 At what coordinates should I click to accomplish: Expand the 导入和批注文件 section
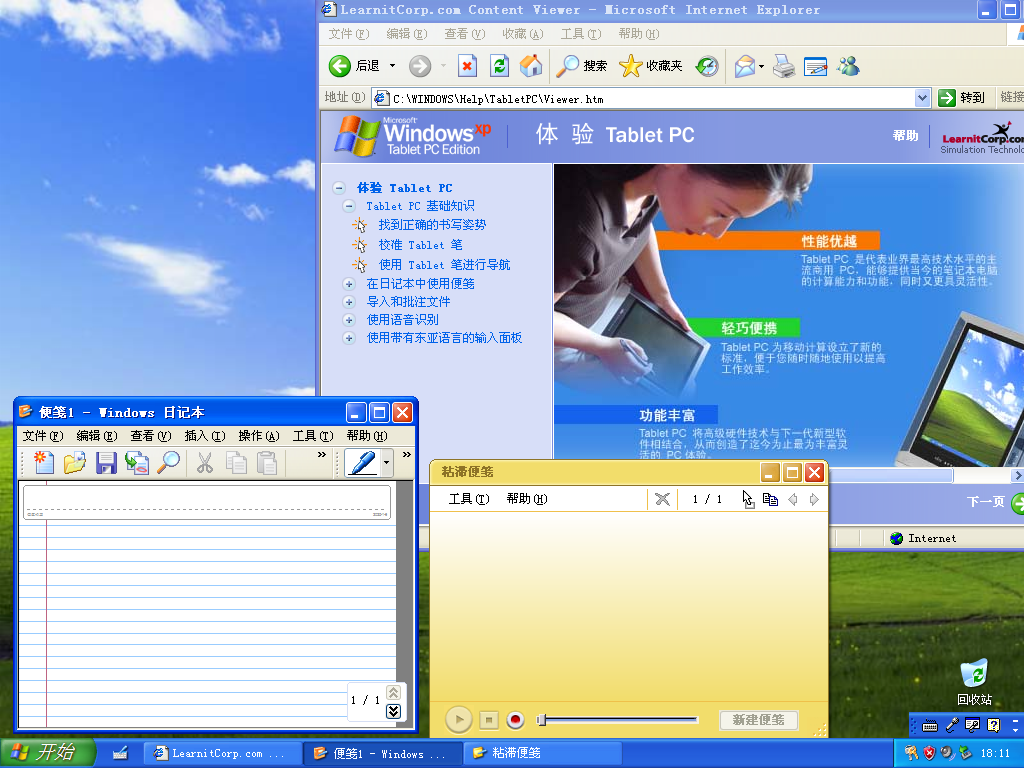[x=349, y=302]
